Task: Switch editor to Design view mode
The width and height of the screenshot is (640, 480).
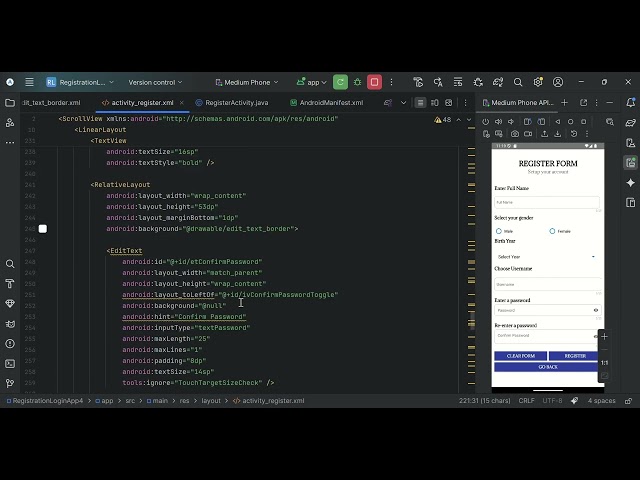Action: (x=449, y=102)
